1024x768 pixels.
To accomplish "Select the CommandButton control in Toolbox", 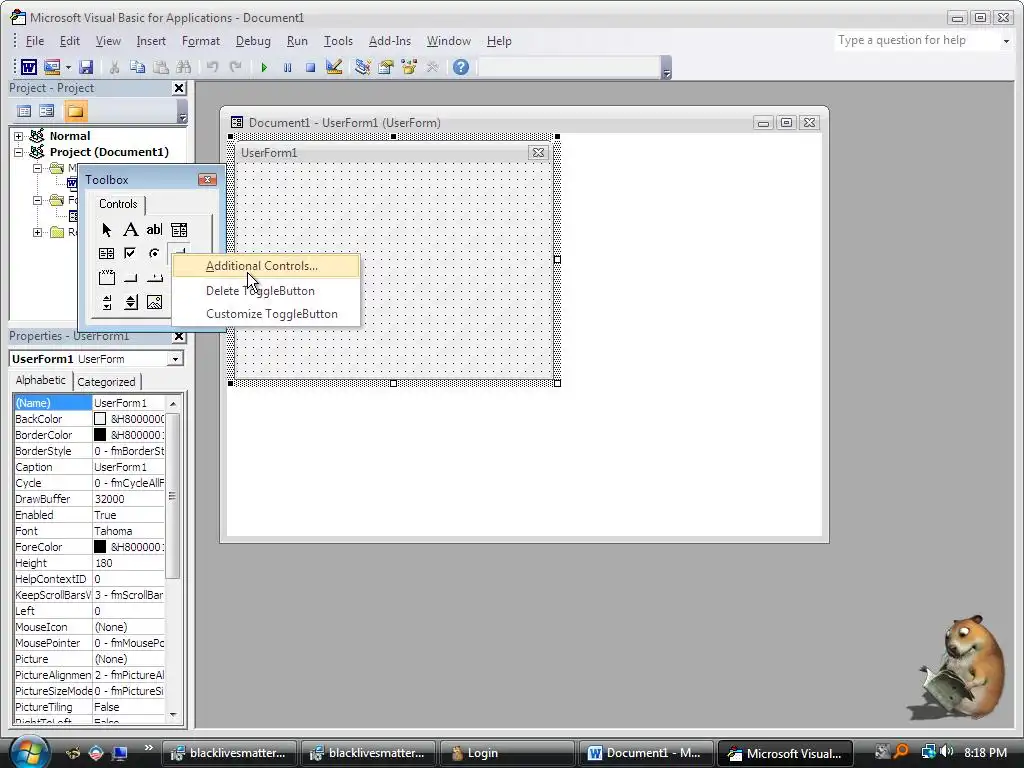I will coord(131,278).
